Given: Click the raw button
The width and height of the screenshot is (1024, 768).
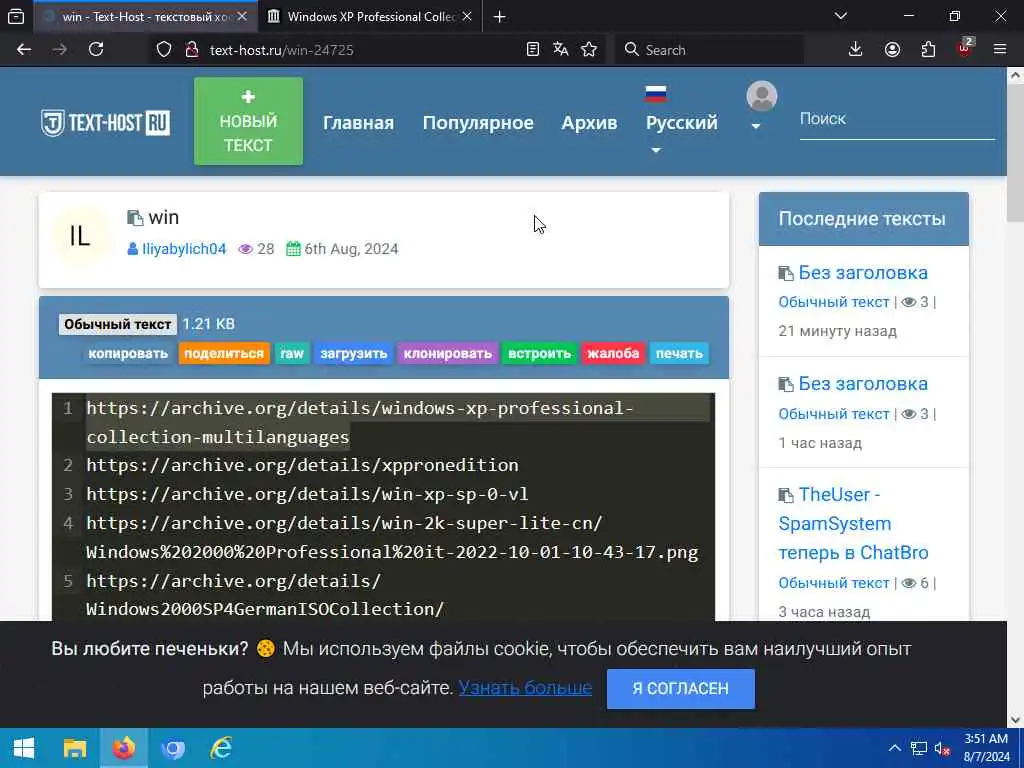Looking at the screenshot, I should point(292,353).
